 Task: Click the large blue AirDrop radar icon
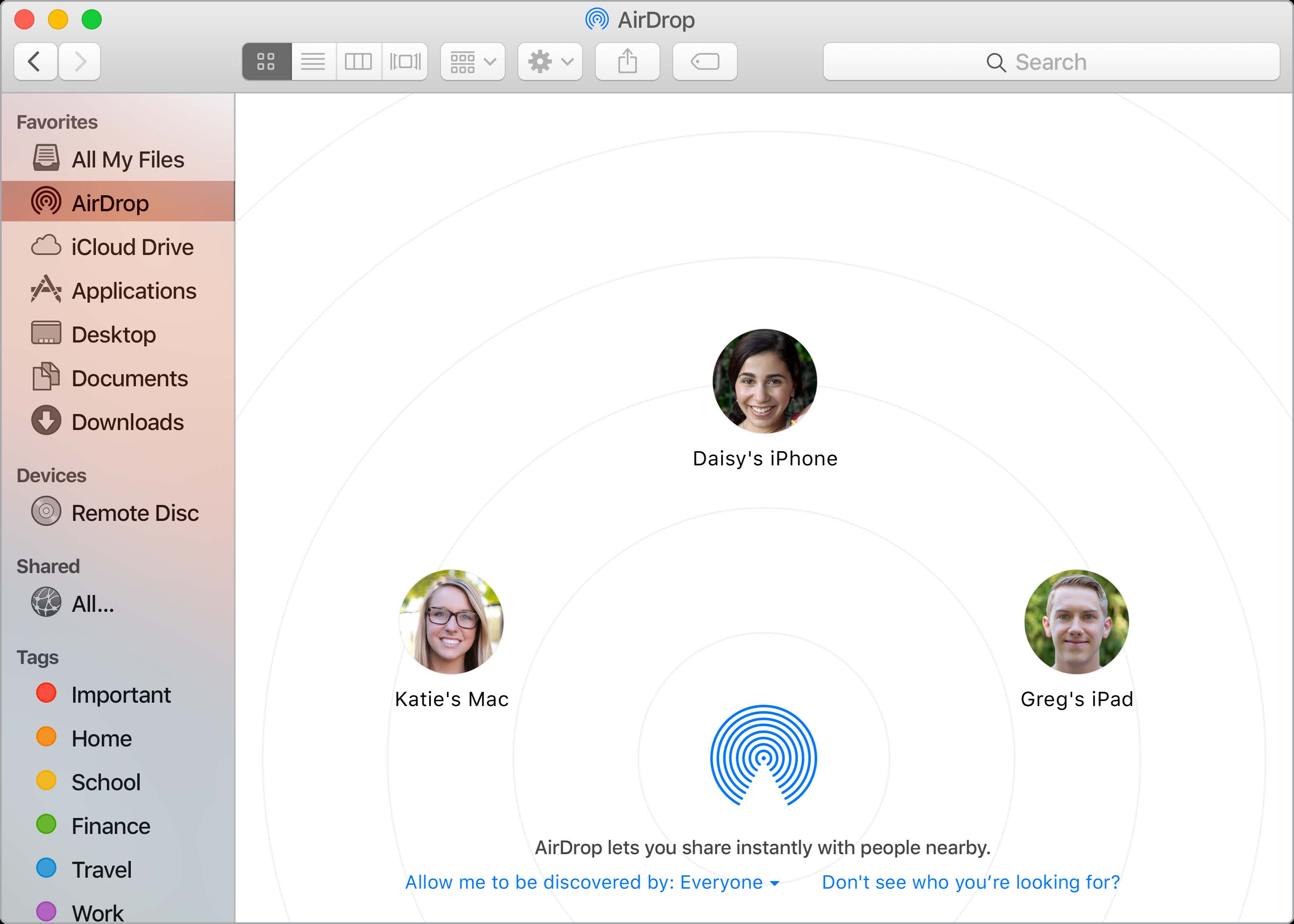tap(764, 756)
